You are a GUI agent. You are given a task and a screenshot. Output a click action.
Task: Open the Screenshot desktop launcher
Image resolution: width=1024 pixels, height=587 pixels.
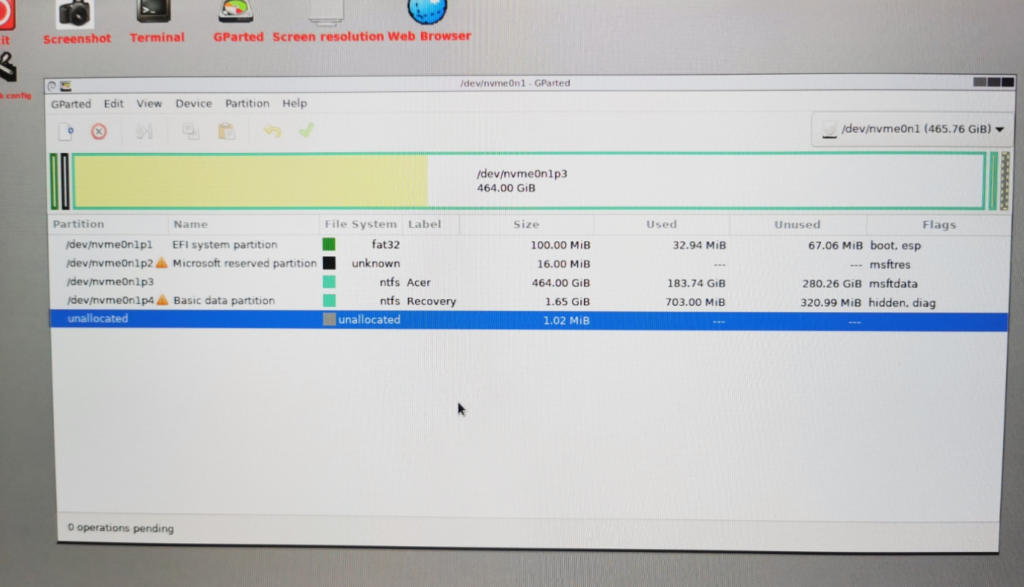tap(76, 22)
